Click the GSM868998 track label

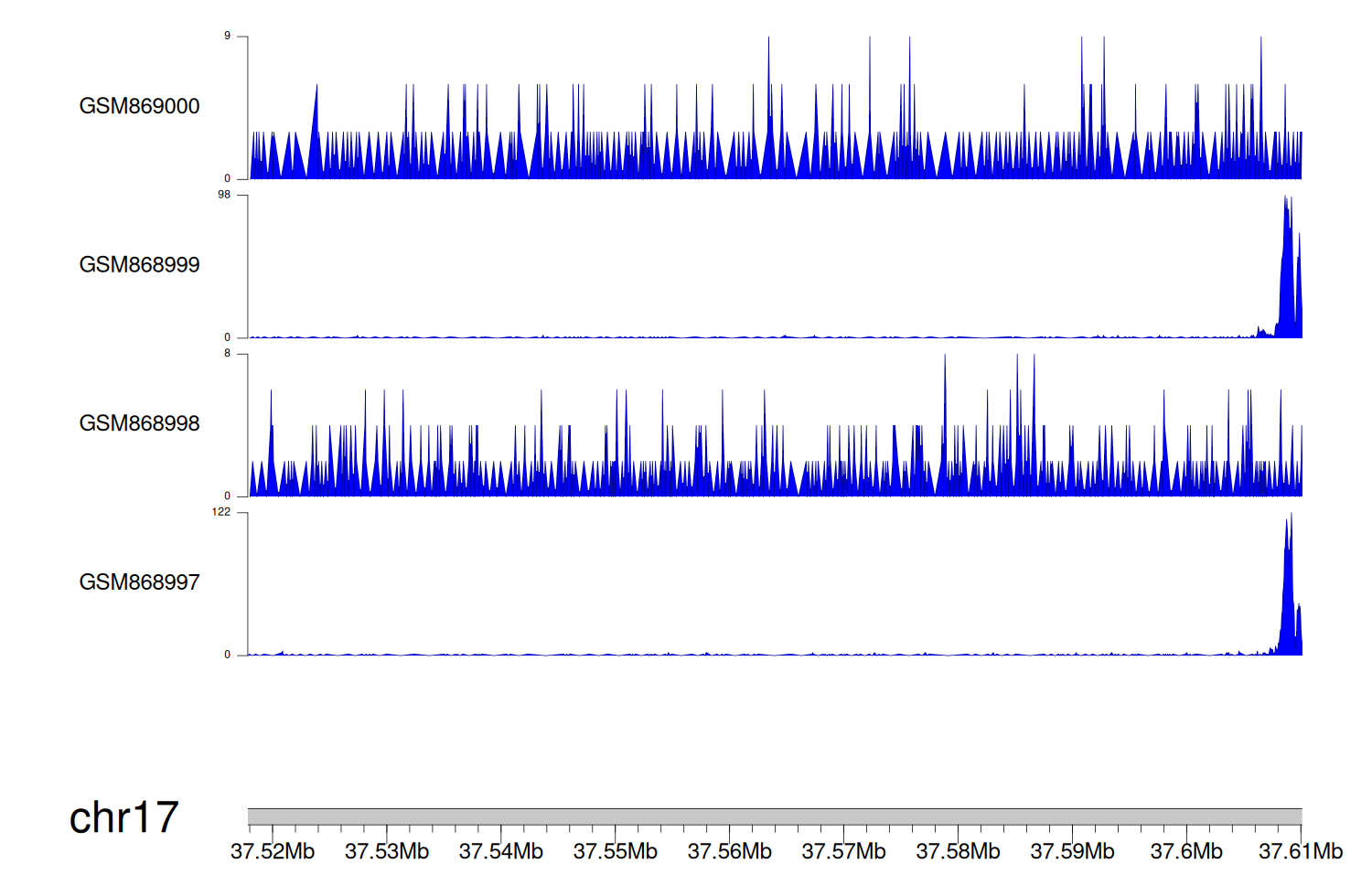(139, 423)
